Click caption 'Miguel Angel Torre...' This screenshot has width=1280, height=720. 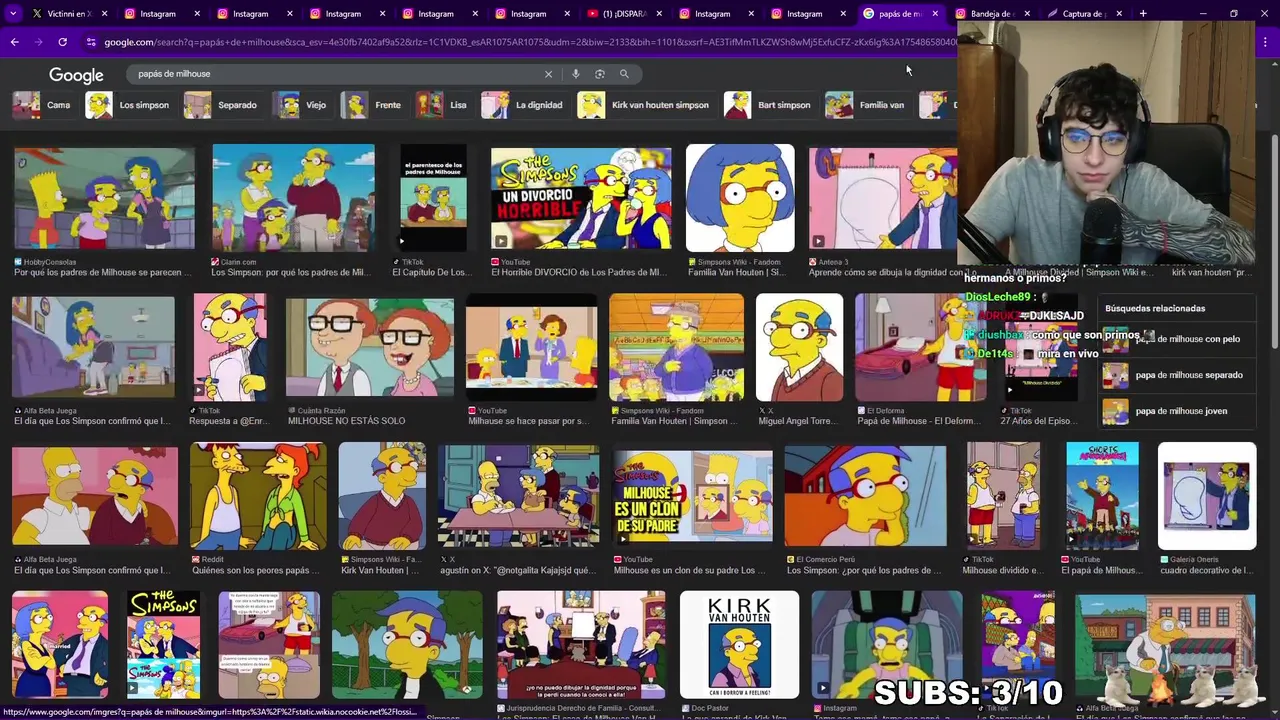click(798, 421)
